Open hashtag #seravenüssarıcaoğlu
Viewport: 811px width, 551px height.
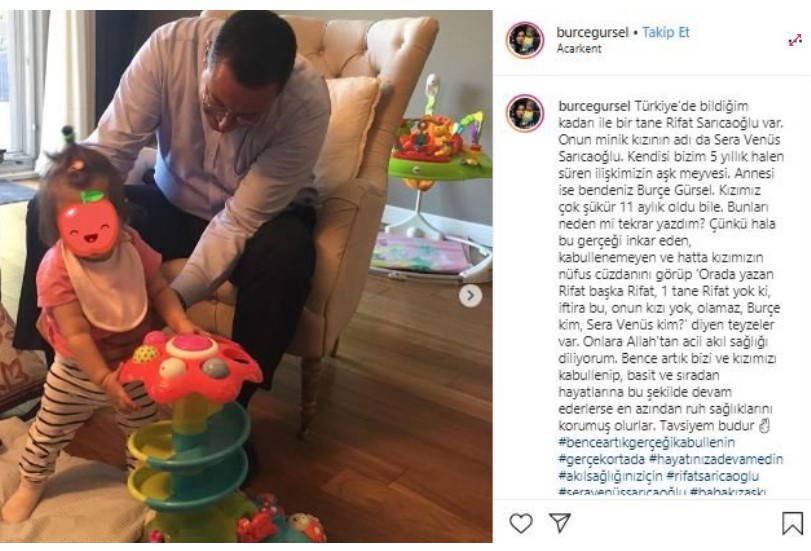click(622, 492)
